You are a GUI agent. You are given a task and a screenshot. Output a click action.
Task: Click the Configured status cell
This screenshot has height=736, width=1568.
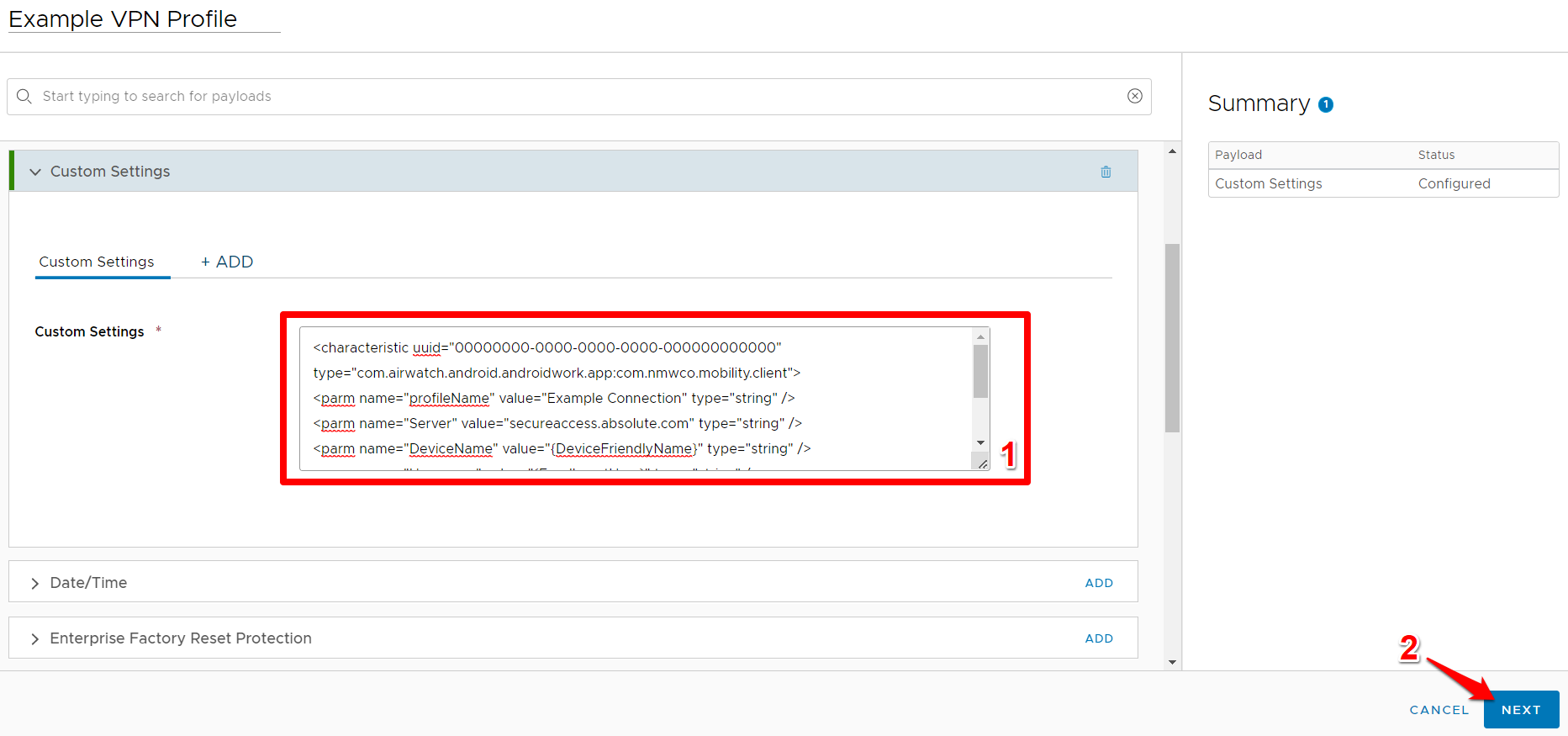click(x=1454, y=183)
